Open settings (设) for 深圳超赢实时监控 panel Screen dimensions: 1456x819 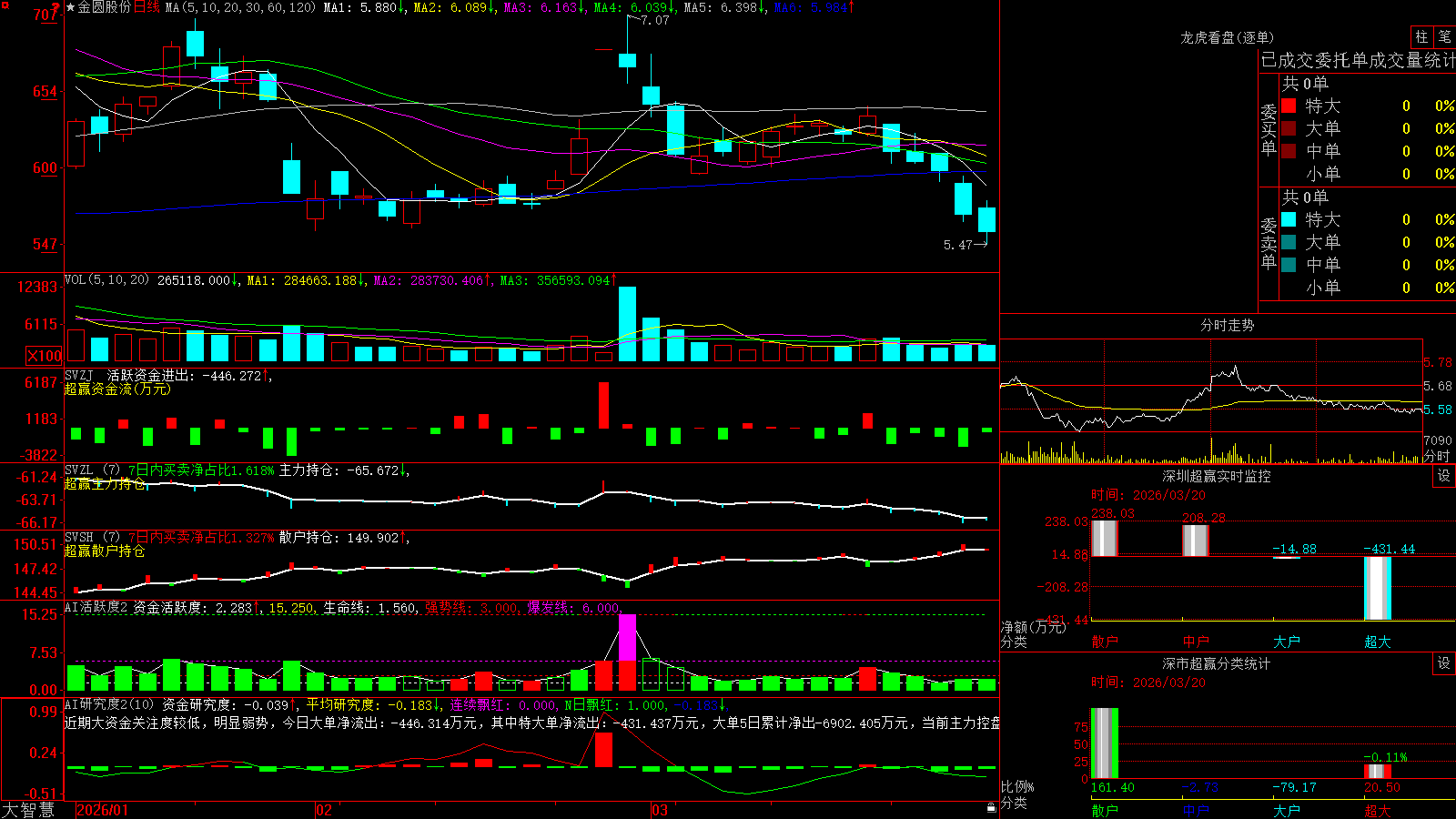[x=1444, y=476]
